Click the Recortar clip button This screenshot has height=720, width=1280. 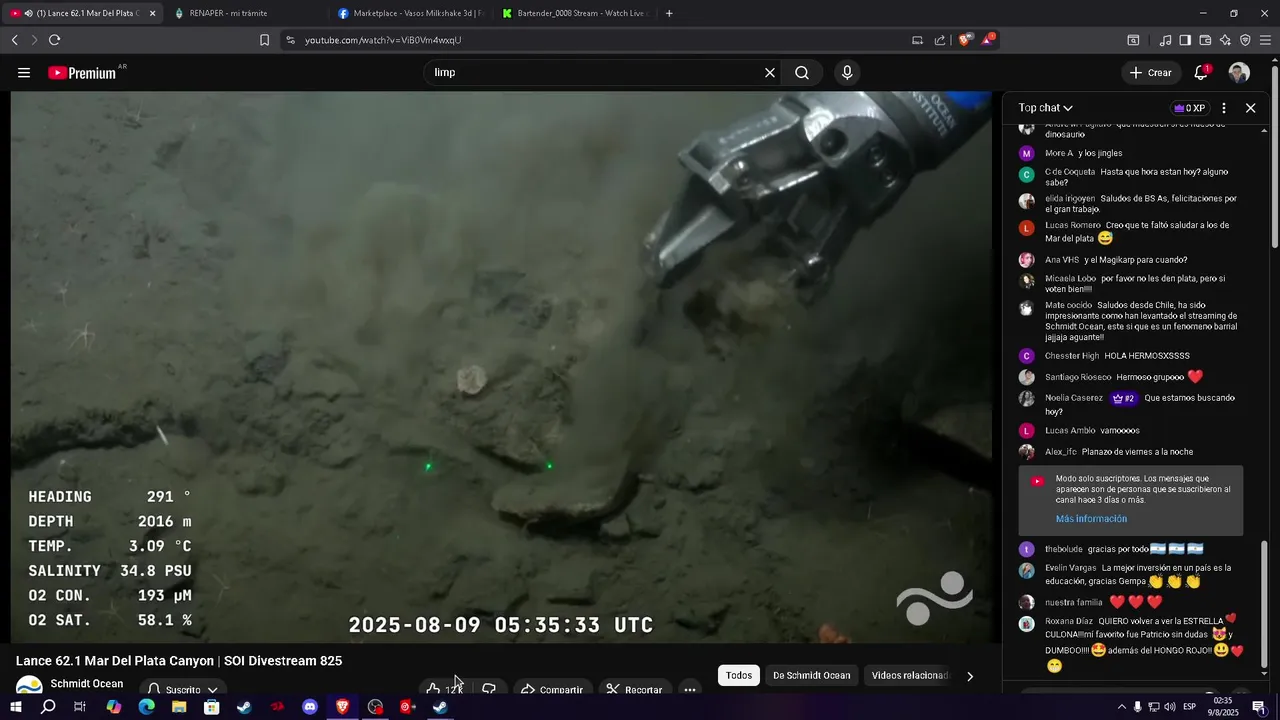tap(634, 689)
